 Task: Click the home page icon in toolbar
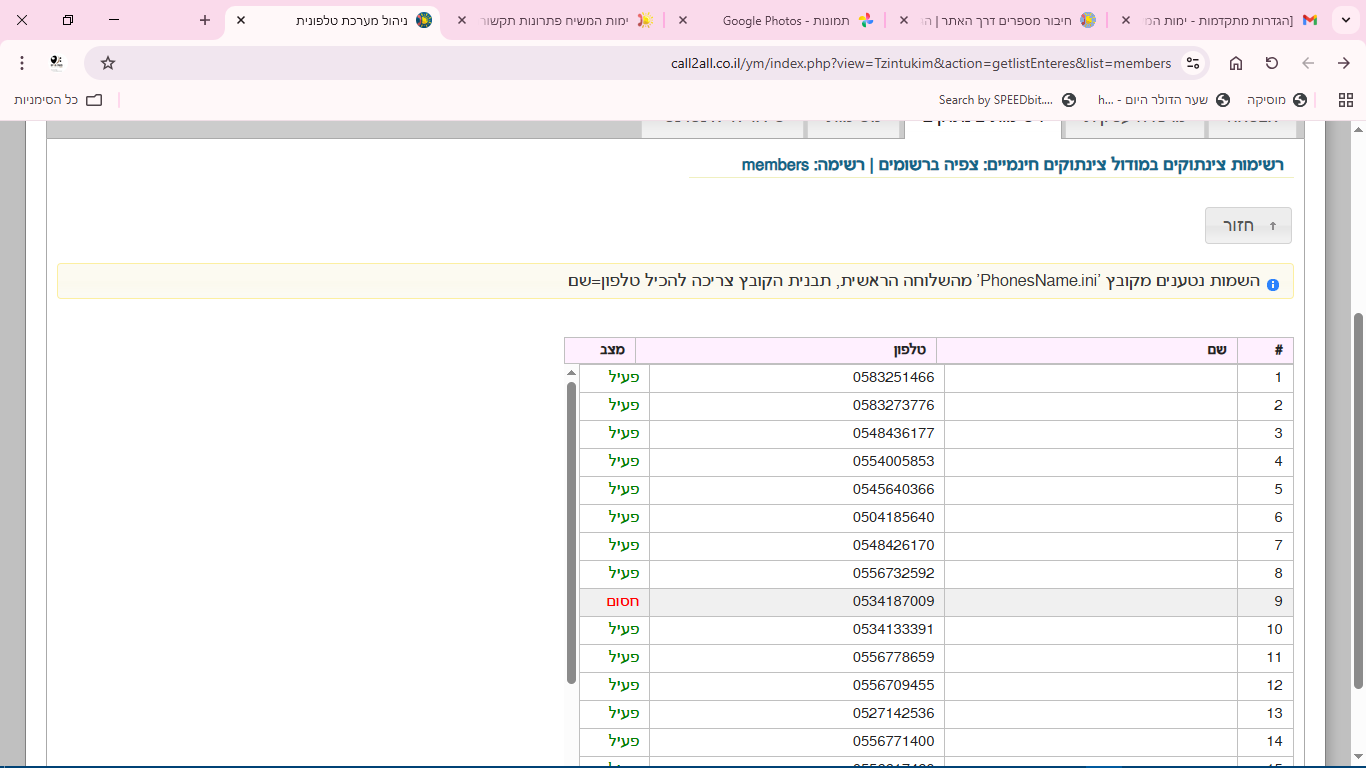point(1236,63)
